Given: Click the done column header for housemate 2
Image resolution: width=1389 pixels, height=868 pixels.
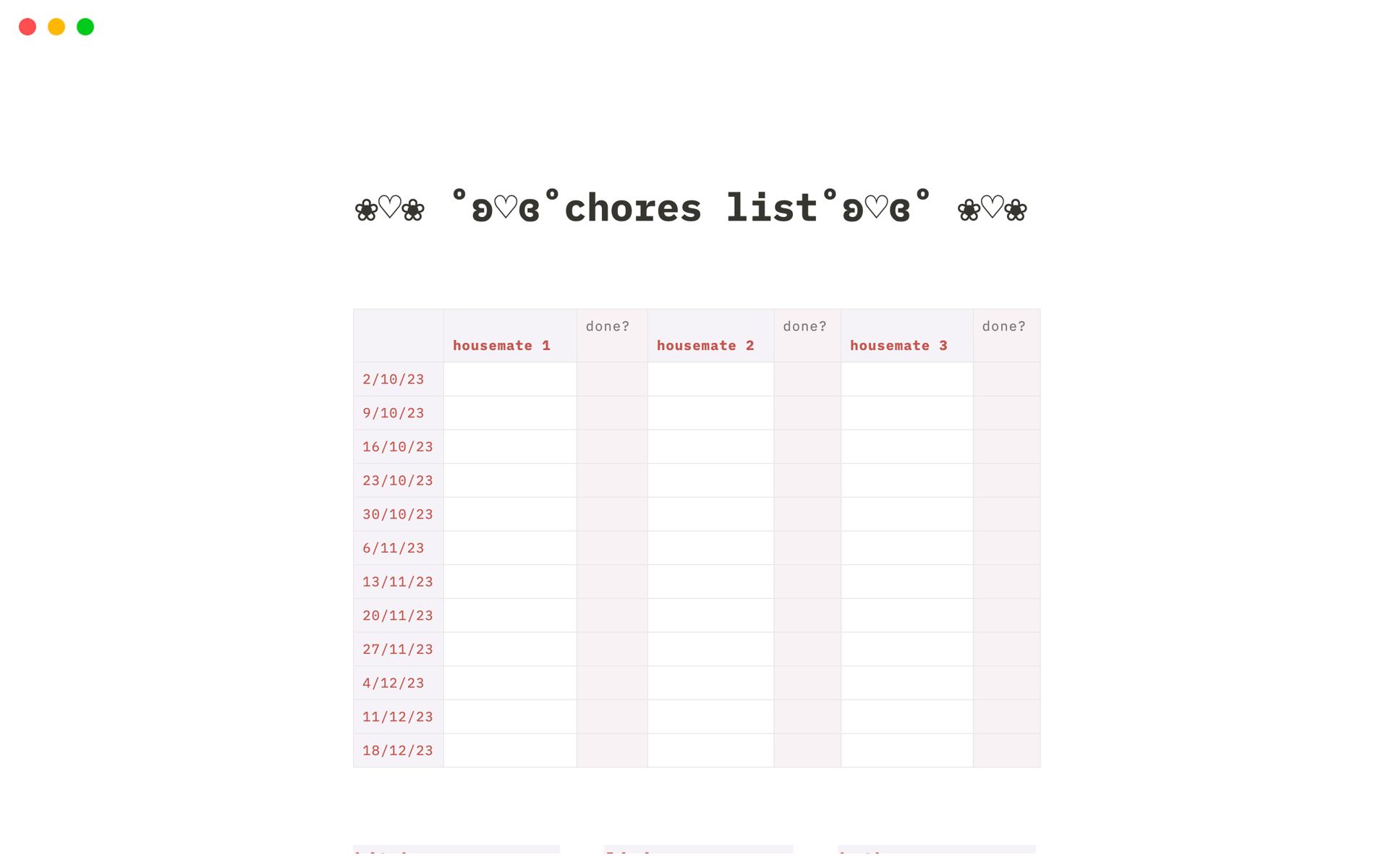Looking at the screenshot, I should click(x=806, y=326).
